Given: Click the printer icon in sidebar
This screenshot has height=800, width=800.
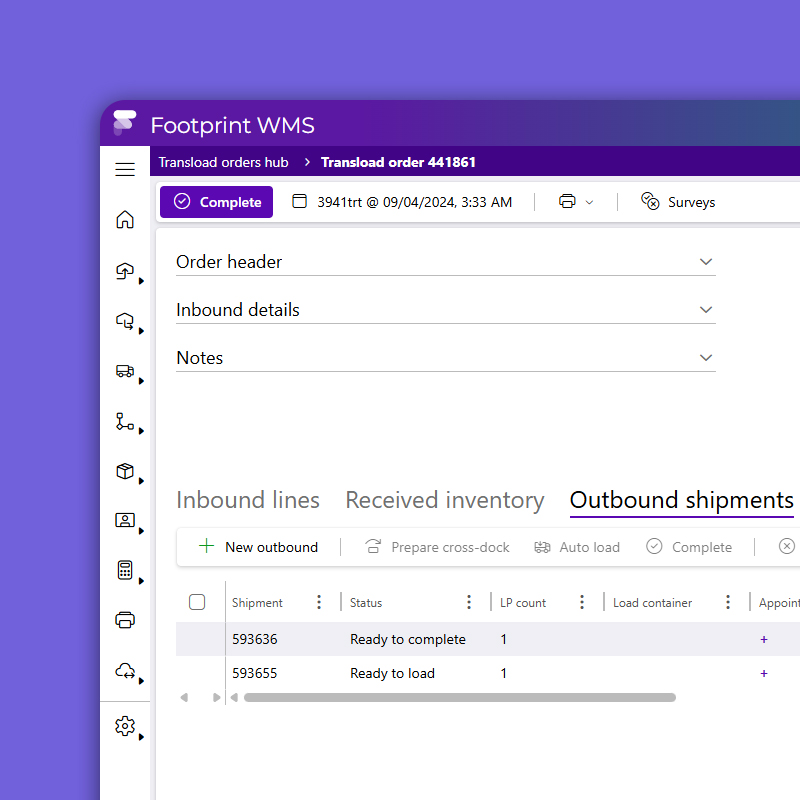Looking at the screenshot, I should pyautogui.click(x=125, y=620).
